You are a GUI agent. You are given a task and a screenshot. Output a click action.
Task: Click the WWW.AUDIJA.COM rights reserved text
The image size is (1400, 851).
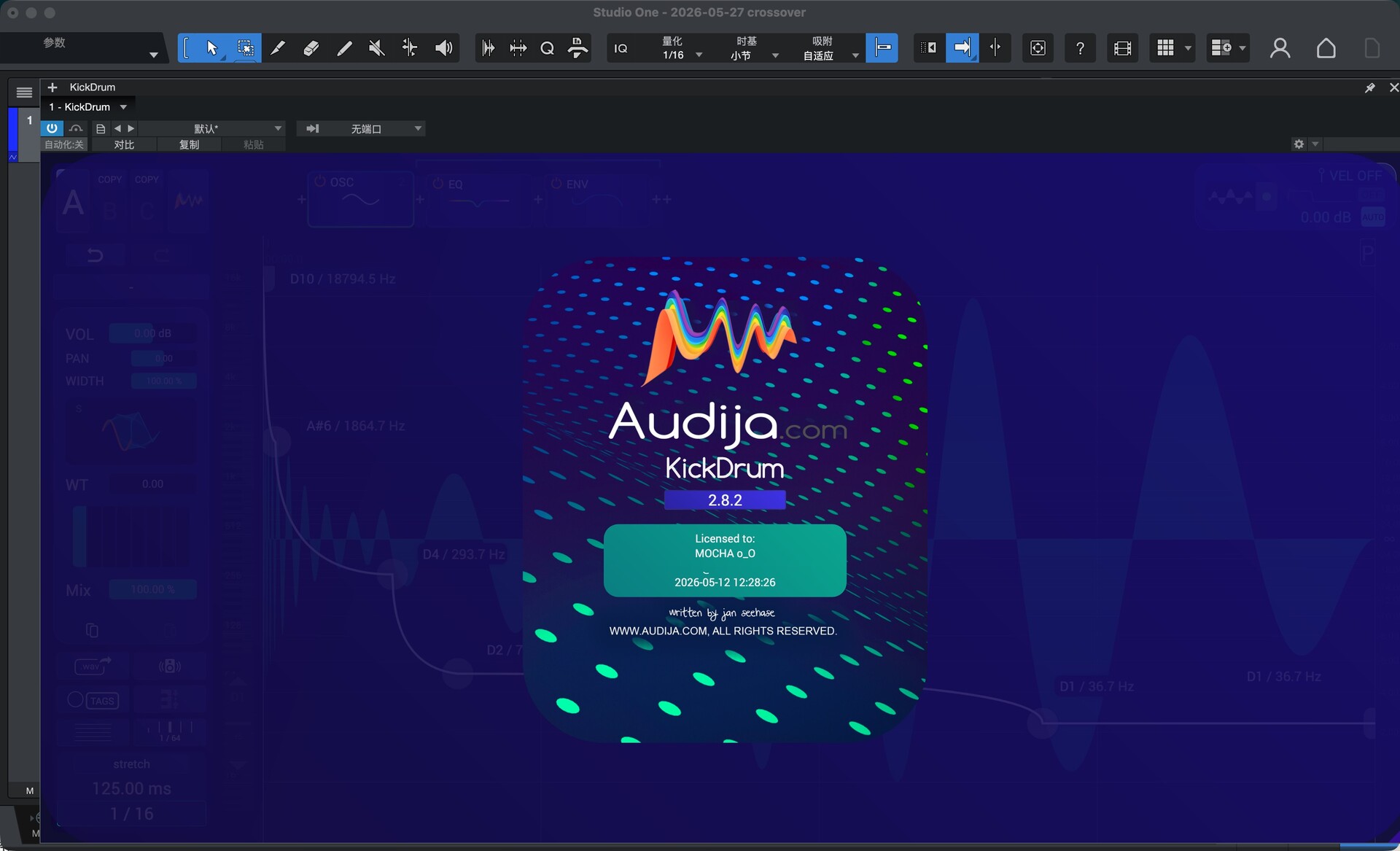pos(723,631)
